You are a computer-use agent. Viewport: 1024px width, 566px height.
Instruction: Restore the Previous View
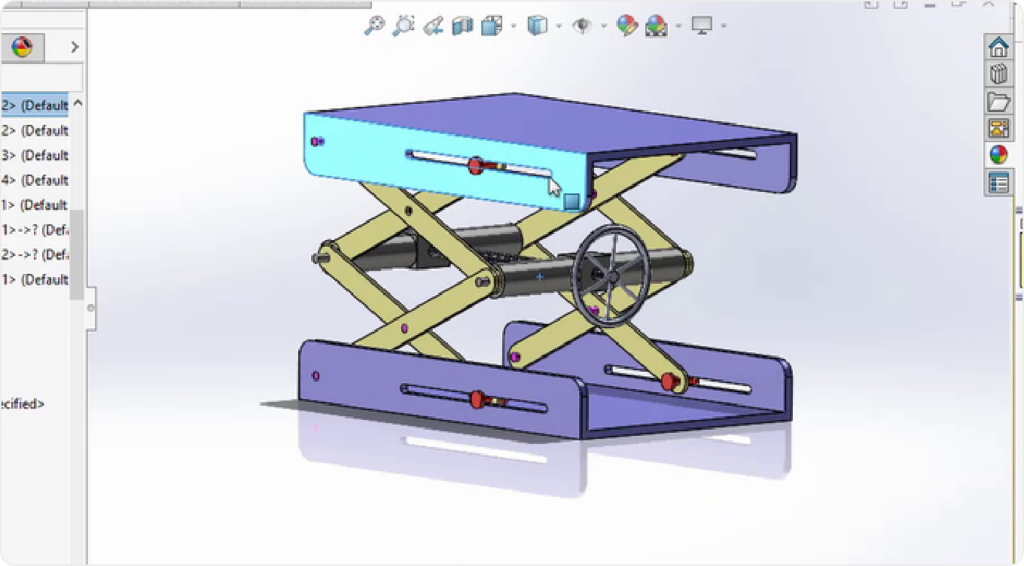click(433, 26)
